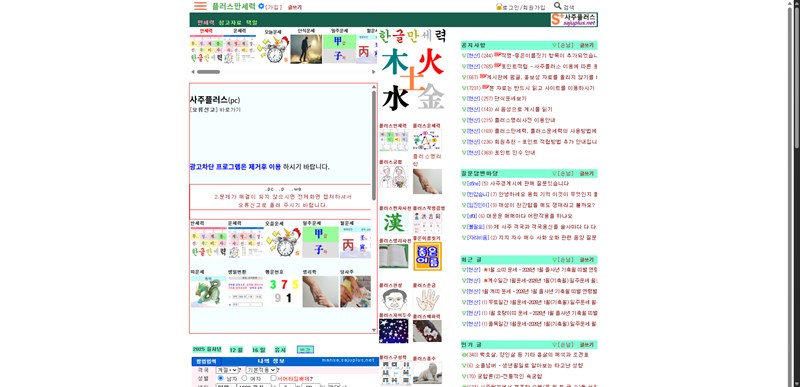Open the 플러스만세력 sidebar chart icon

click(x=393, y=140)
